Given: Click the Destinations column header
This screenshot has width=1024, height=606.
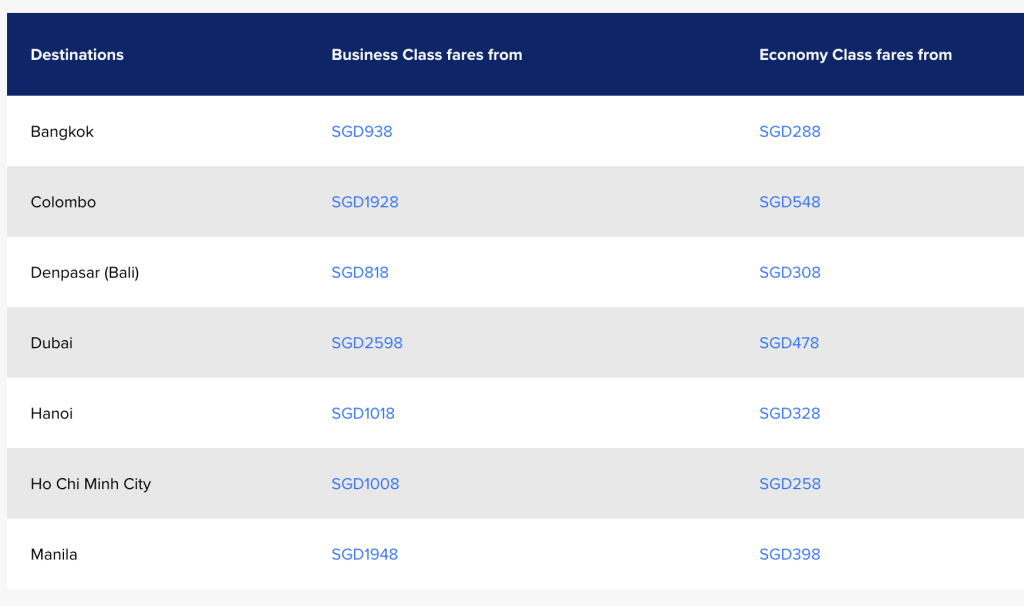Looking at the screenshot, I should [77, 55].
